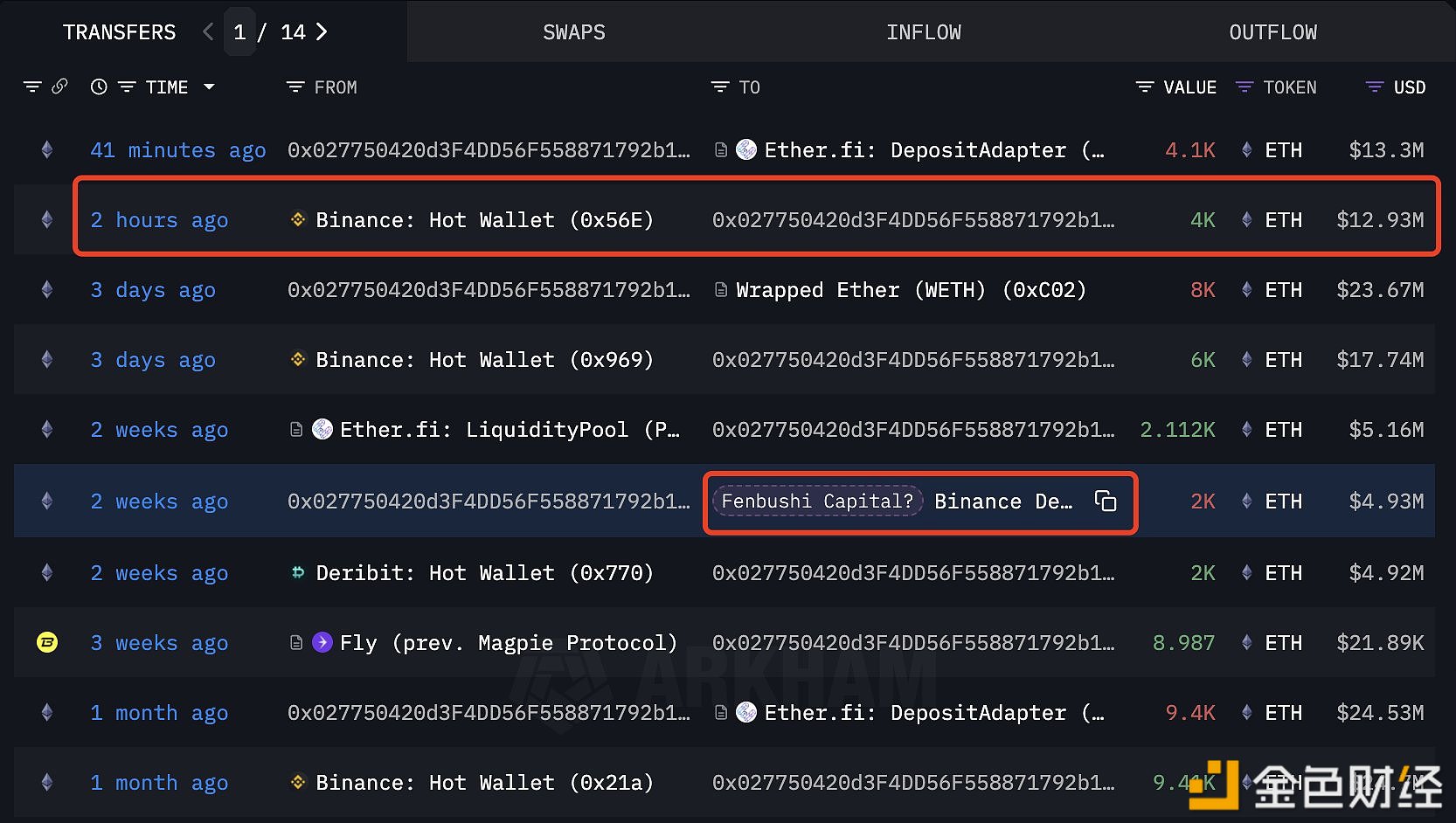Click the BNB chain icon on the Fly row
The width and height of the screenshot is (1456, 823).
coord(47,643)
